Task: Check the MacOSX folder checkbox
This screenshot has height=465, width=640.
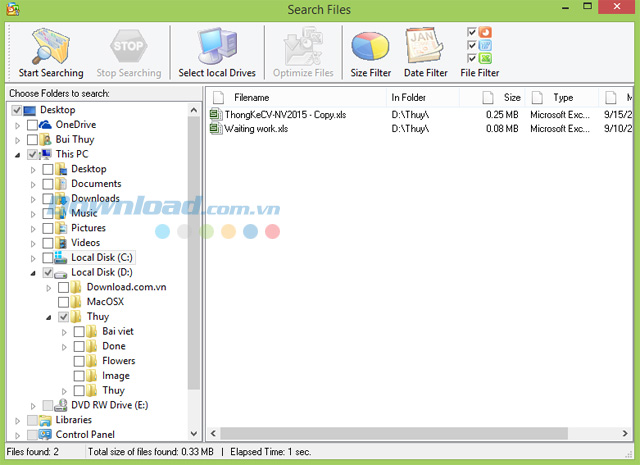Action: [63, 302]
